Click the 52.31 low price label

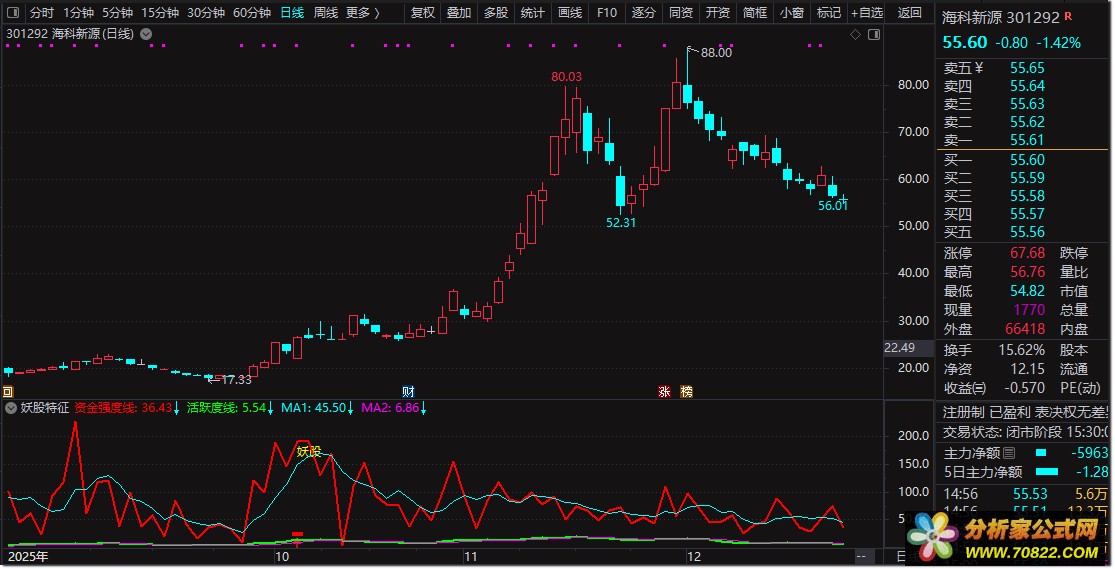point(621,223)
